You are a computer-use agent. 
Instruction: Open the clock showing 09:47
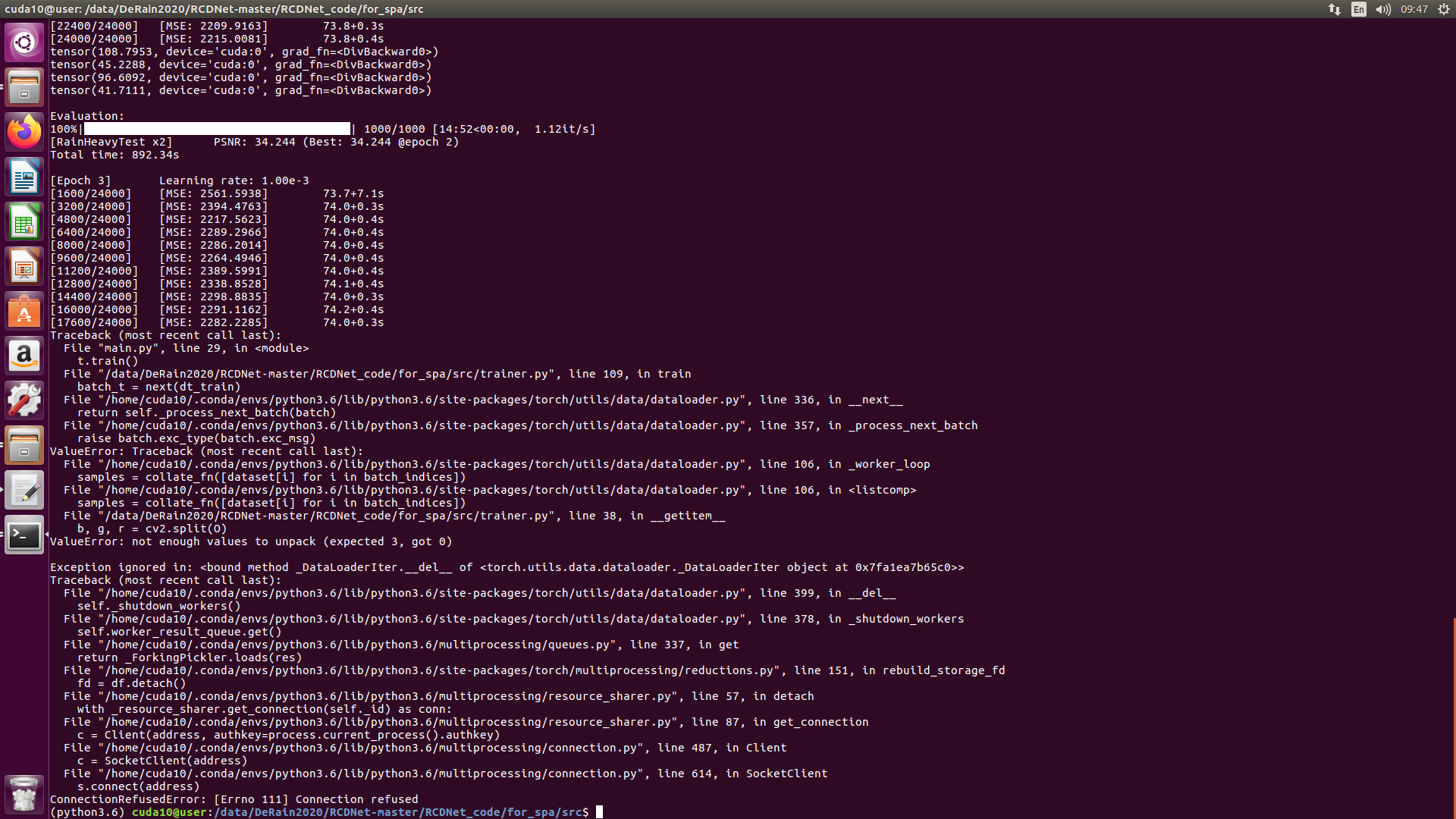coord(1414,9)
